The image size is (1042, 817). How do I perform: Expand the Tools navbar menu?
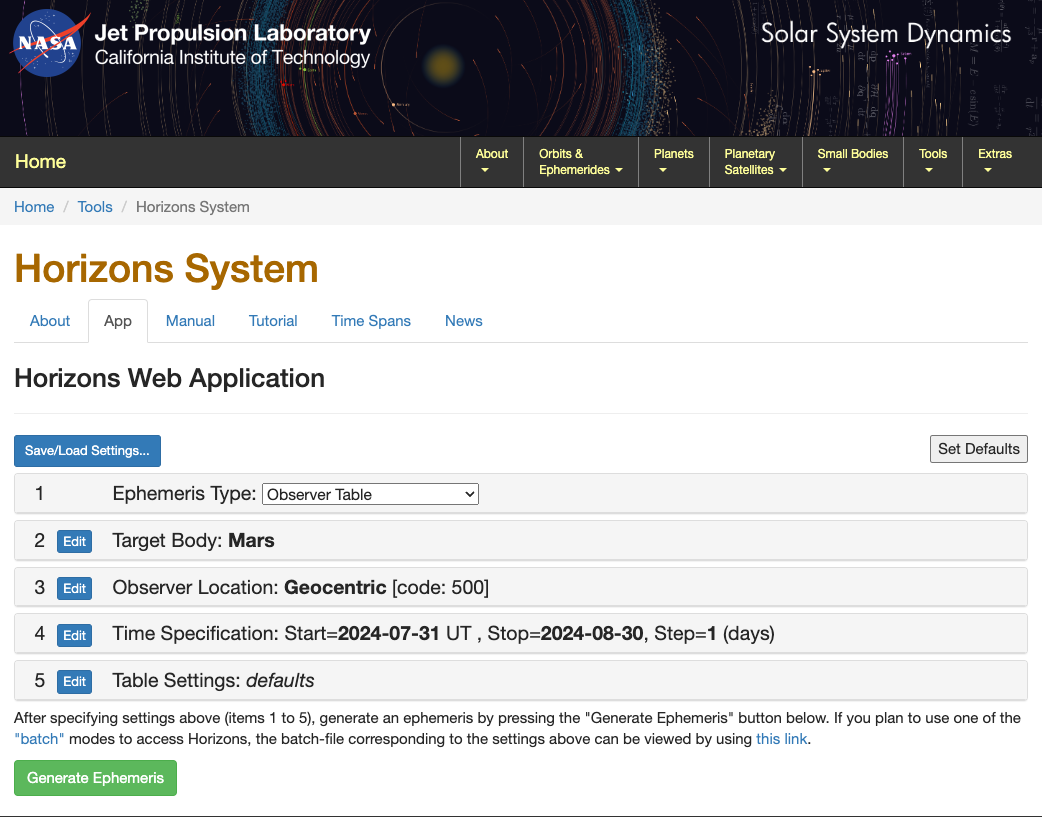[x=932, y=162]
